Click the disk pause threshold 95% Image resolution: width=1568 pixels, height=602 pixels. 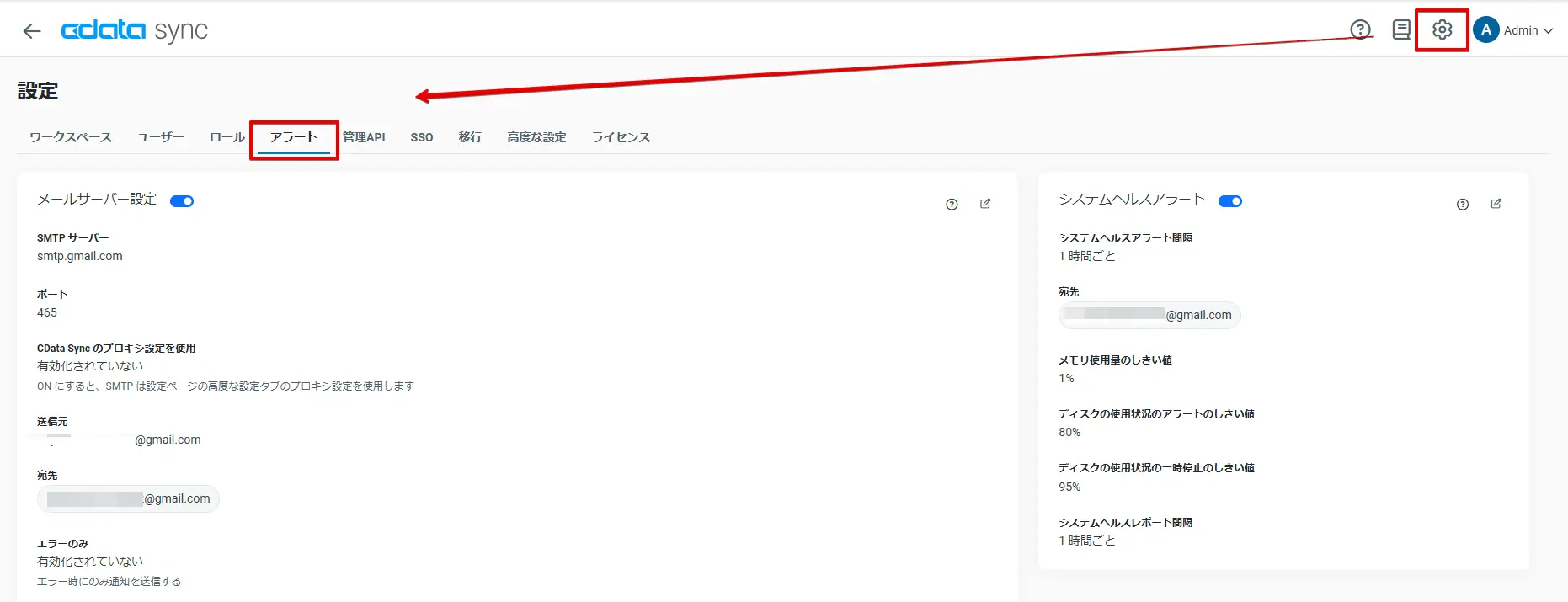[1069, 487]
